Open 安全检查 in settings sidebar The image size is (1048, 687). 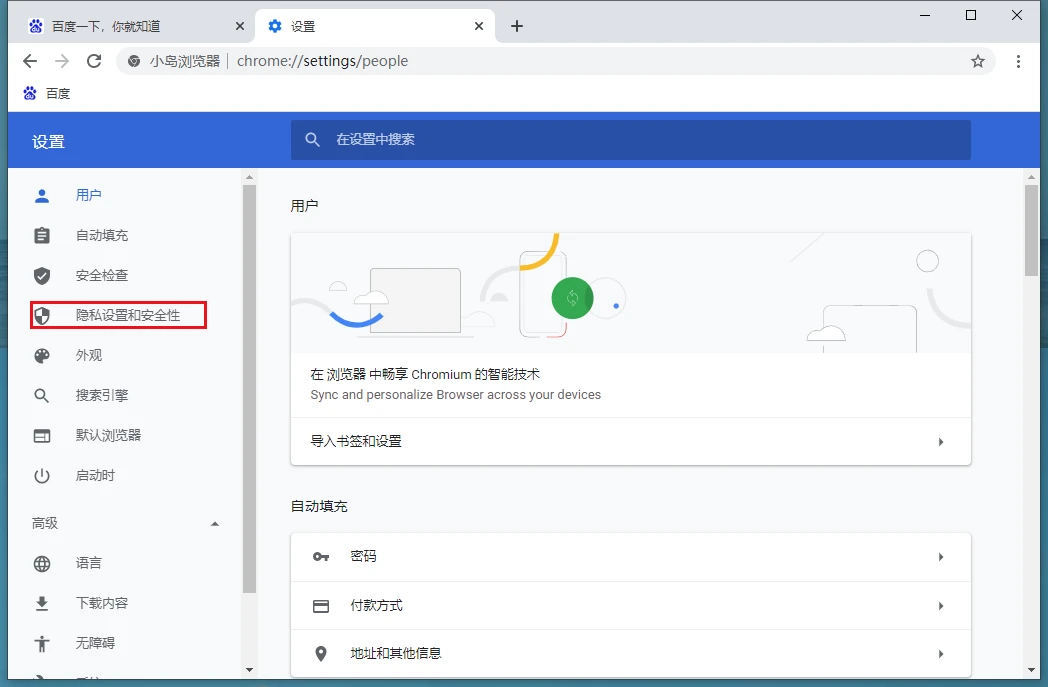pos(102,276)
